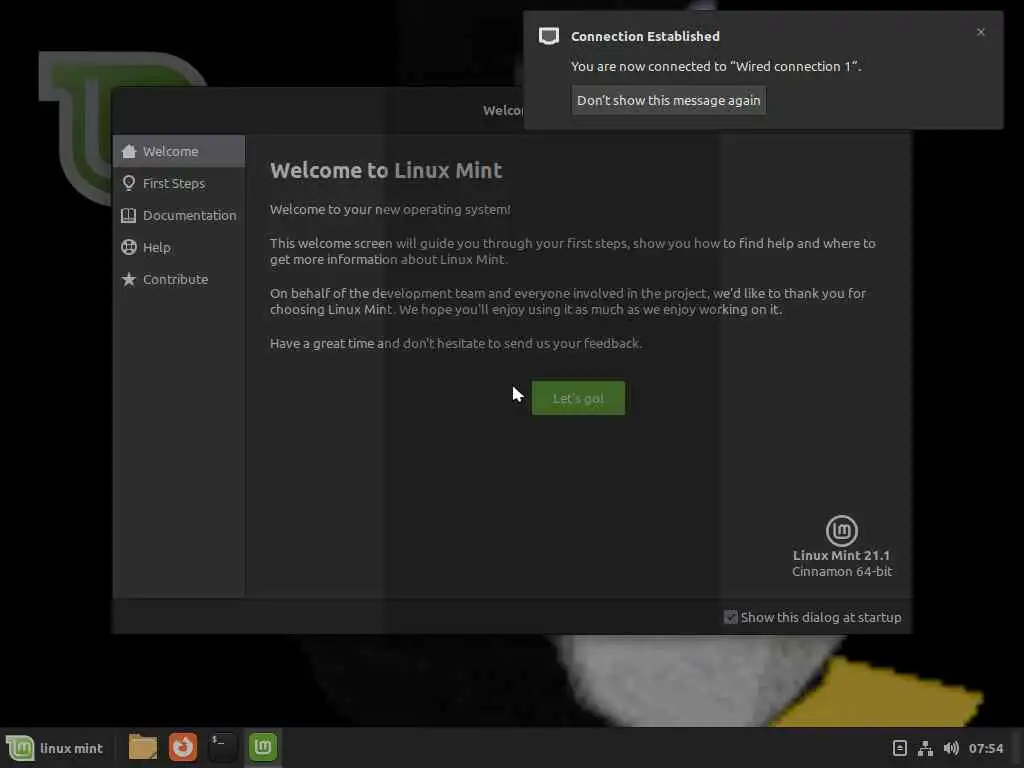This screenshot has width=1024, height=768.
Task: Click the Cinnamon 64-bit edition text
Action: pyautogui.click(x=842, y=571)
